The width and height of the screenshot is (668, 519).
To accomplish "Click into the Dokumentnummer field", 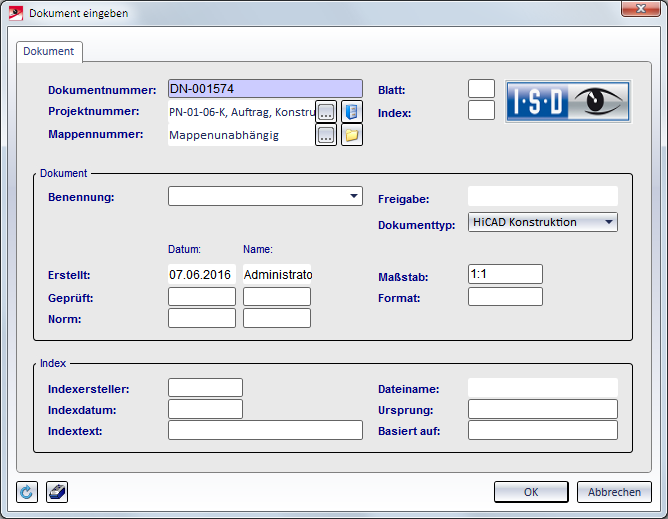I will click(265, 89).
